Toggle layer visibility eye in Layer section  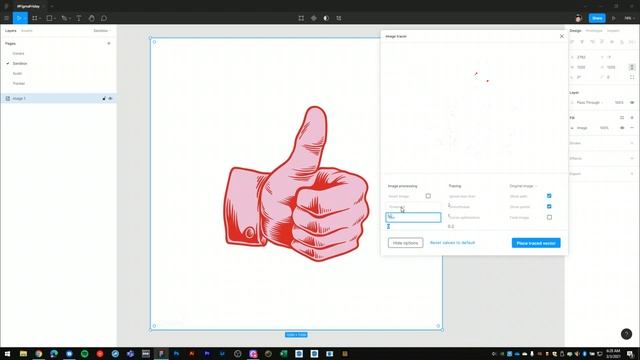(632, 102)
